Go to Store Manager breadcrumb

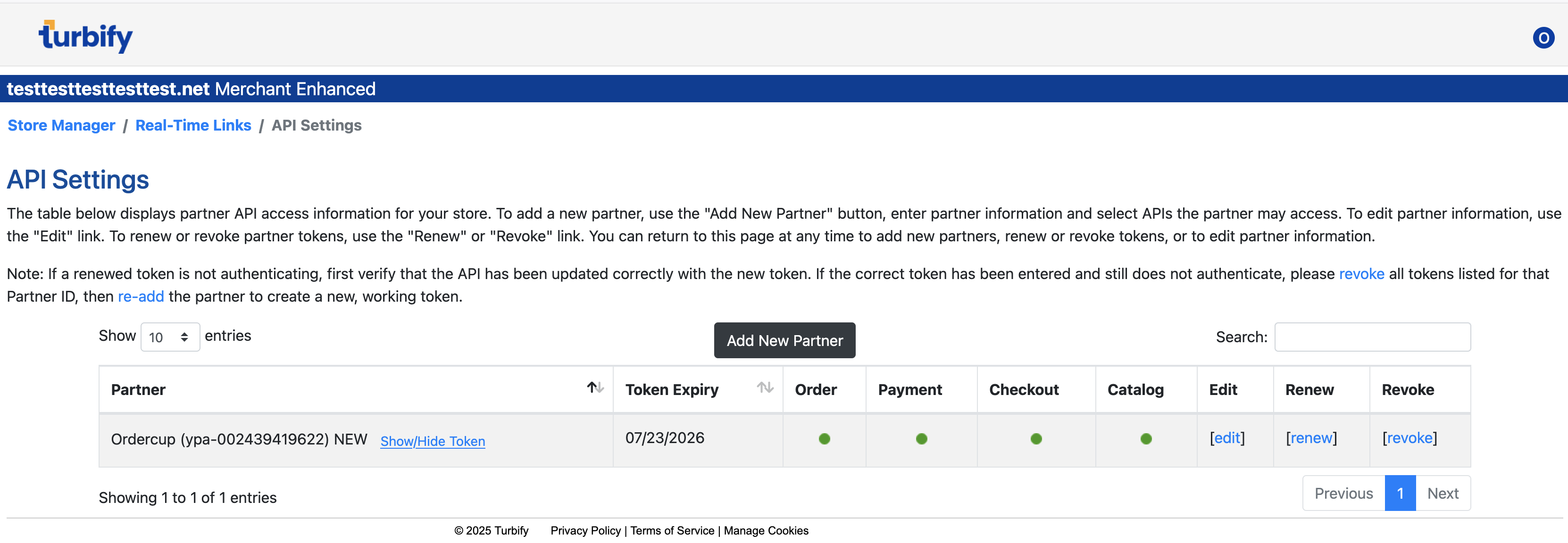(61, 125)
